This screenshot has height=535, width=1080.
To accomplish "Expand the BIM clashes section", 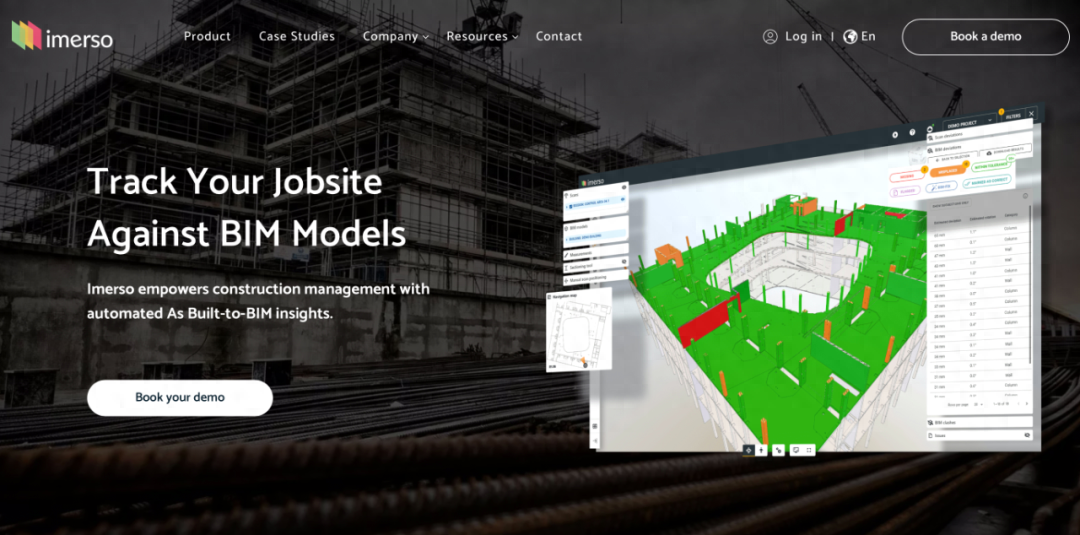I will coord(979,422).
